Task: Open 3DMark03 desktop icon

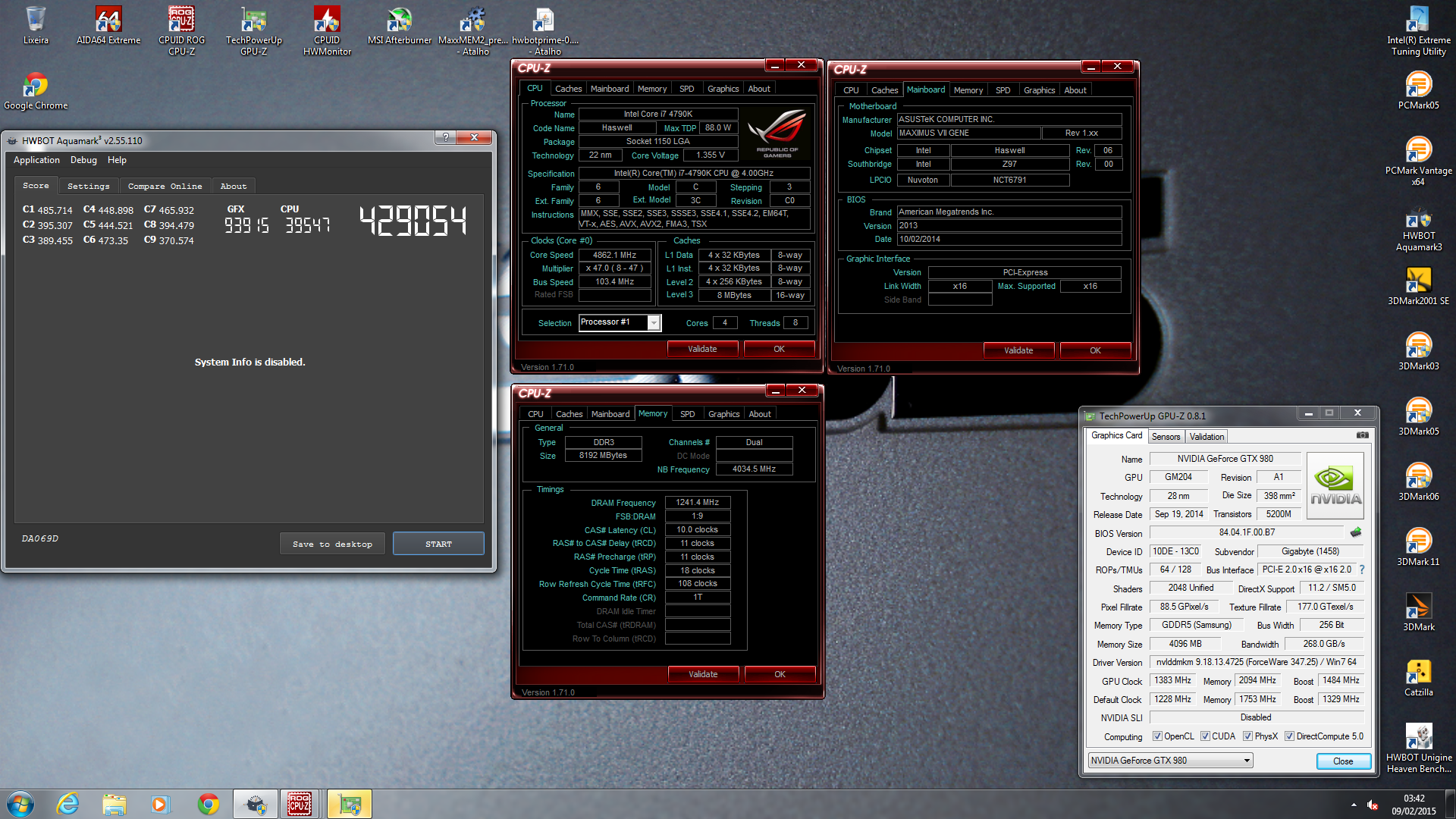Action: pos(1418,352)
